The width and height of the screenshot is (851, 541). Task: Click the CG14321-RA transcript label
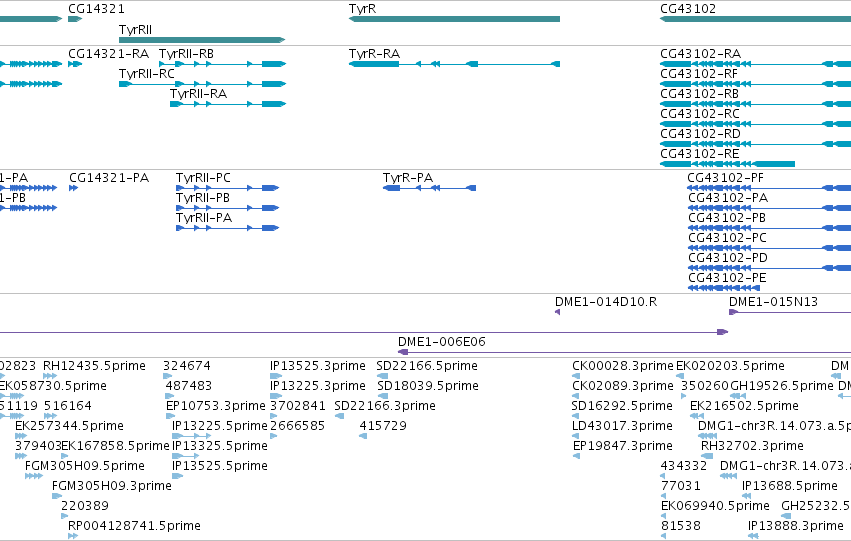coord(108,54)
